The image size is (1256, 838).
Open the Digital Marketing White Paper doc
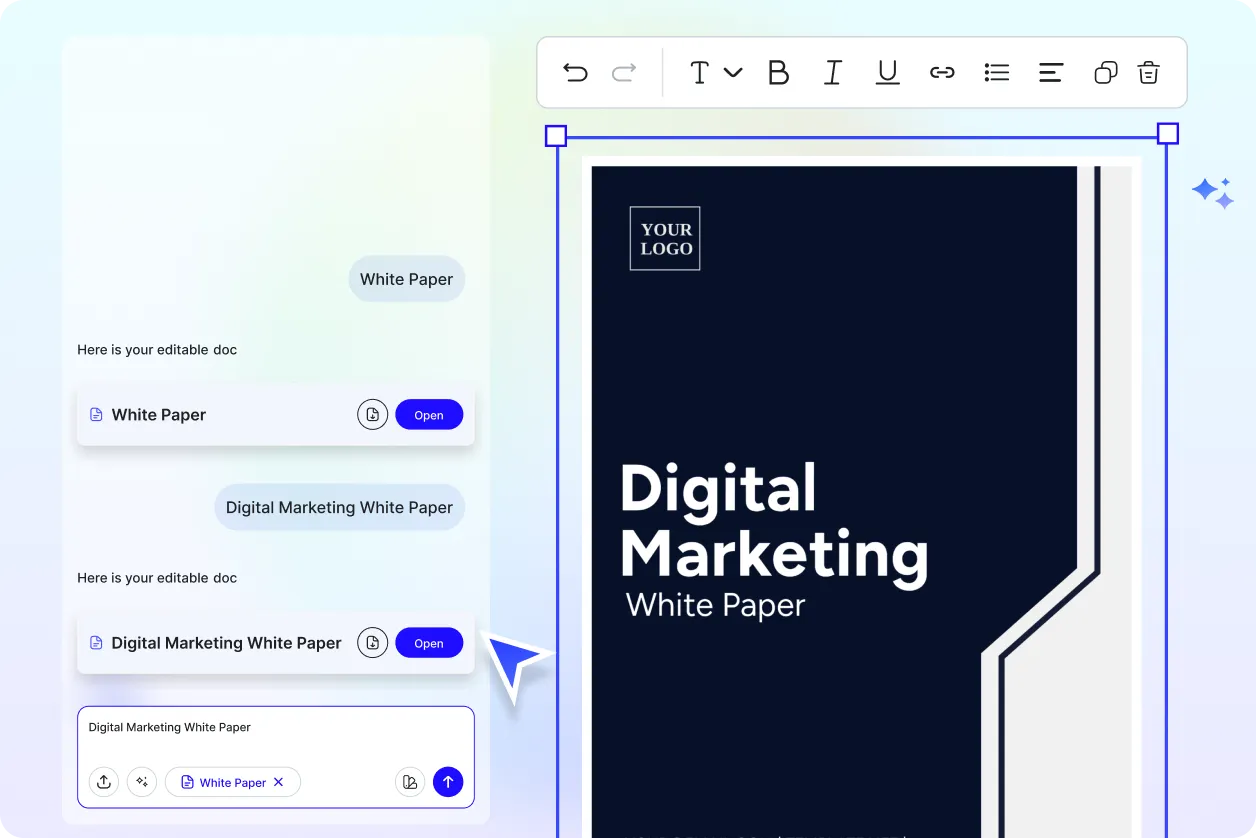(429, 643)
